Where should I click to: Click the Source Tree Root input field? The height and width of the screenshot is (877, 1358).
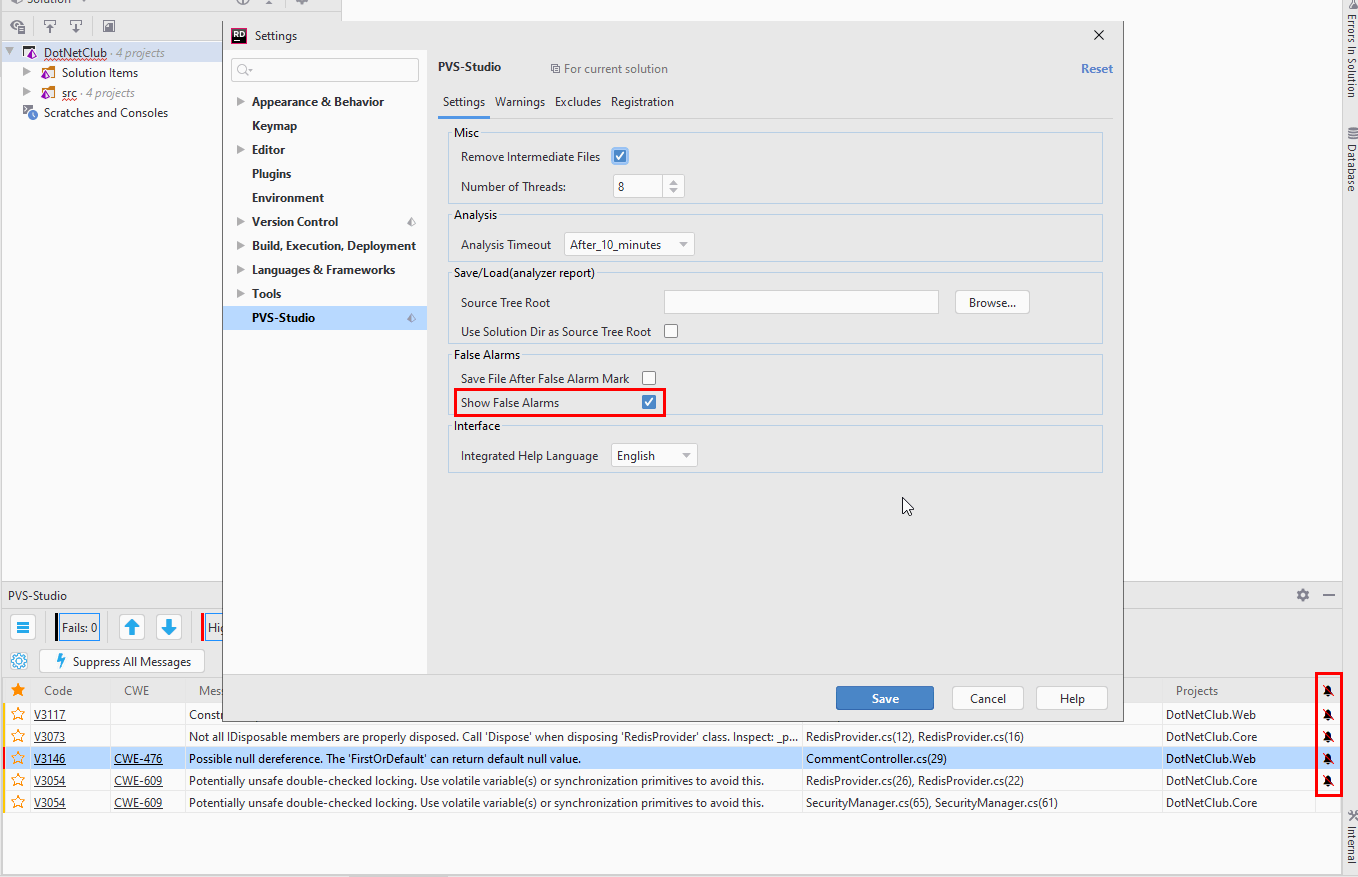coord(801,302)
